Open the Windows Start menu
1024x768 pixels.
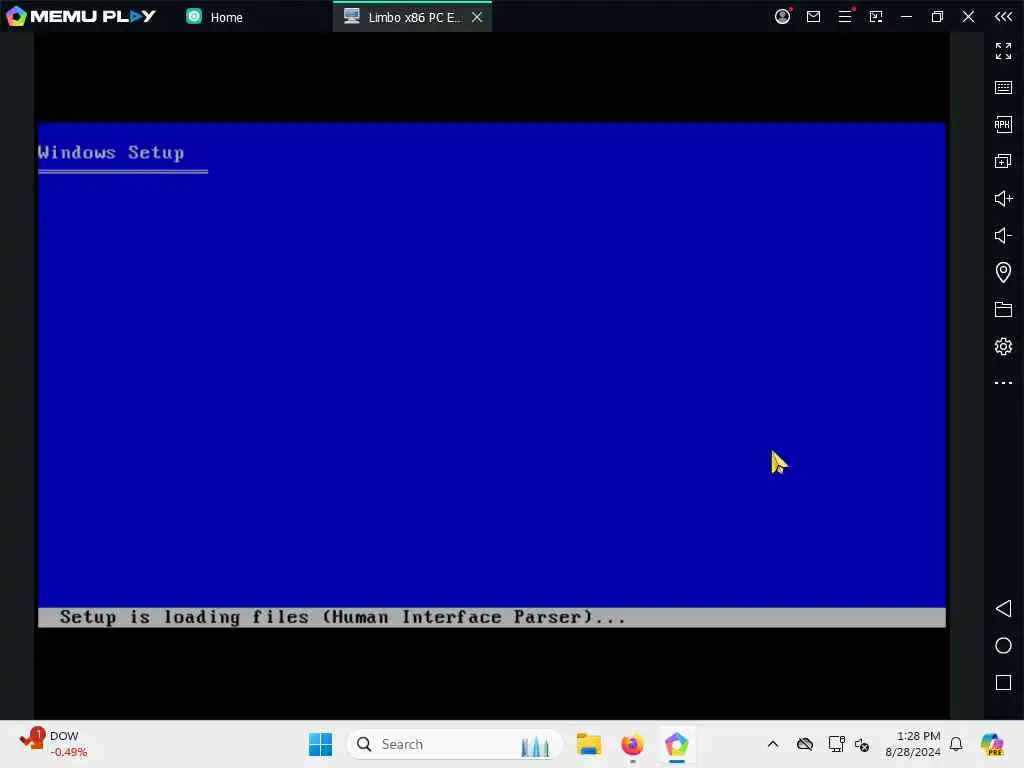click(x=320, y=744)
